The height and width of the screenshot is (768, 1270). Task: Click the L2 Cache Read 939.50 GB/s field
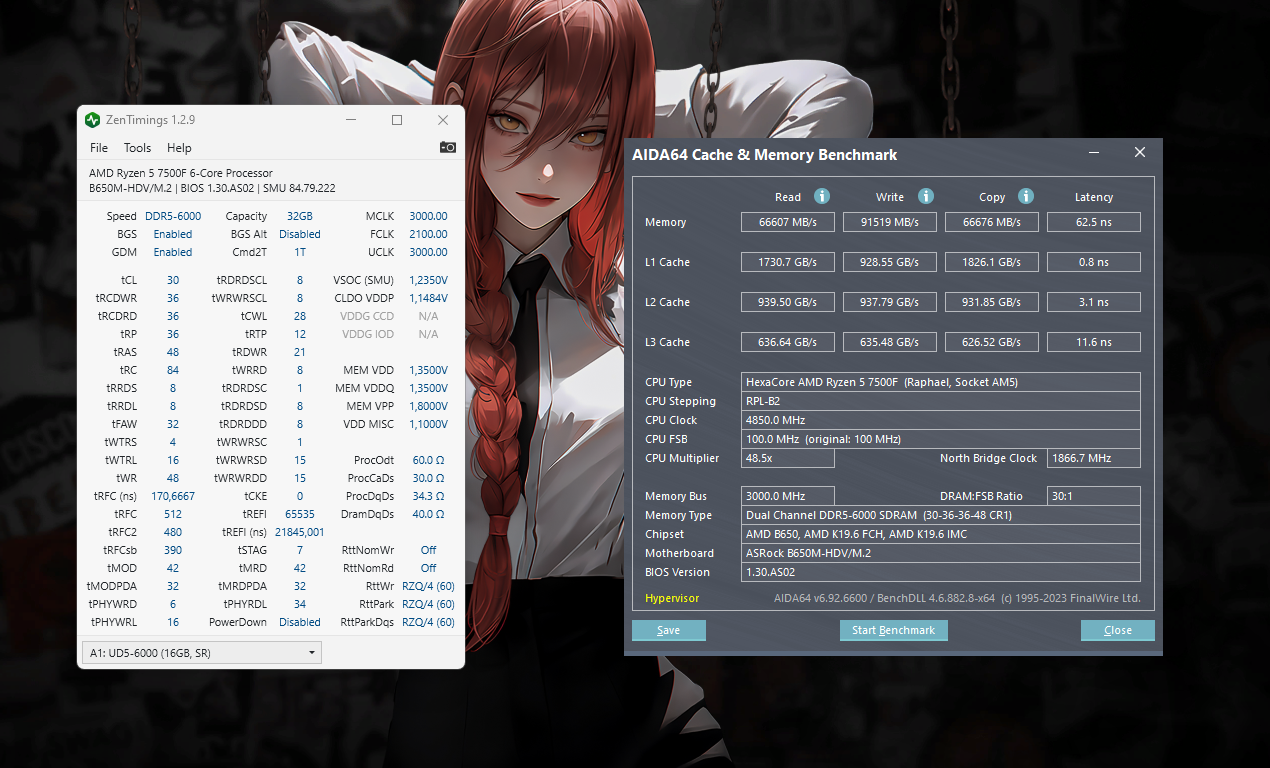[x=787, y=302]
